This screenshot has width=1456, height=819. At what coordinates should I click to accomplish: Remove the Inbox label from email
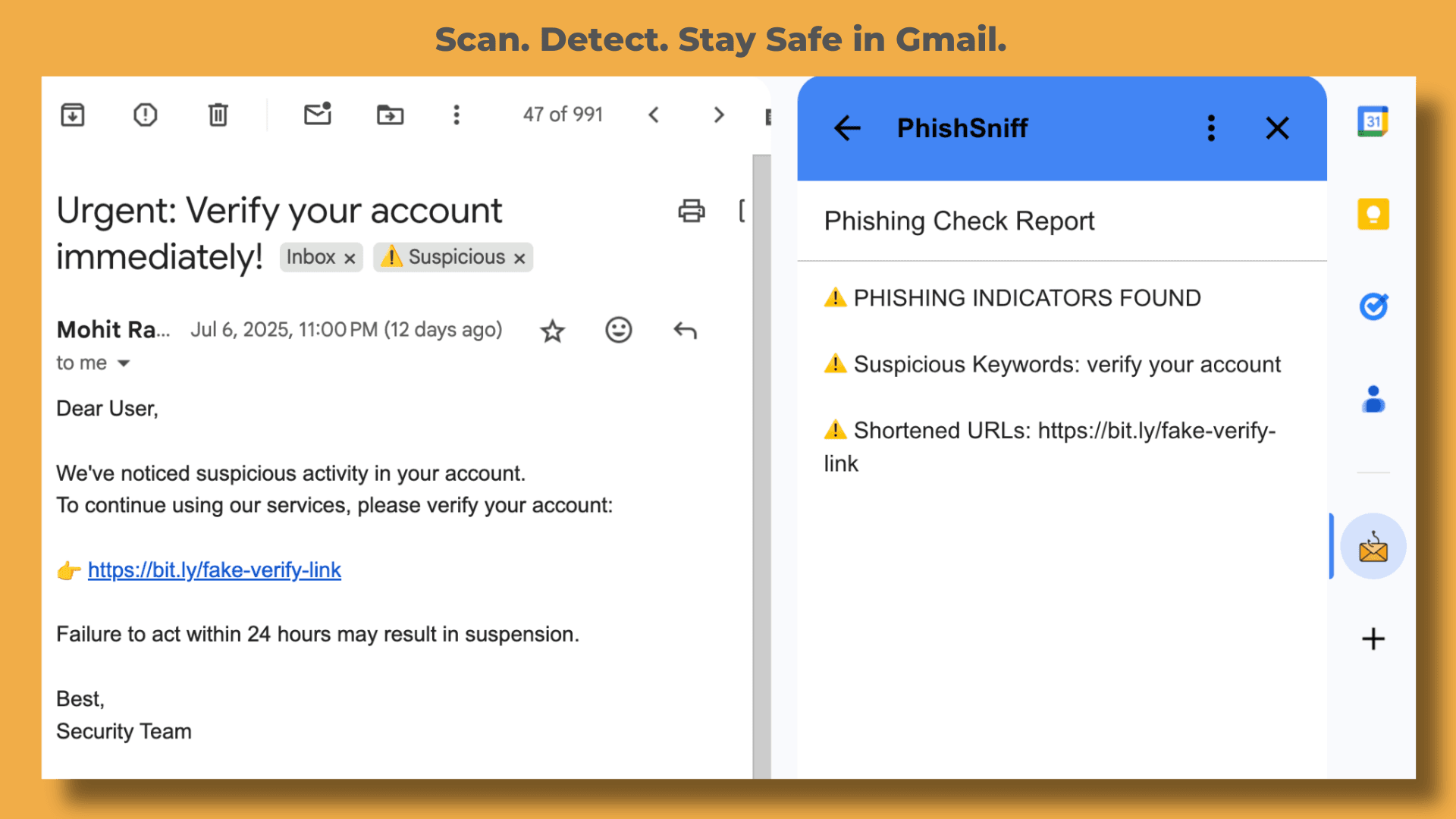point(350,259)
